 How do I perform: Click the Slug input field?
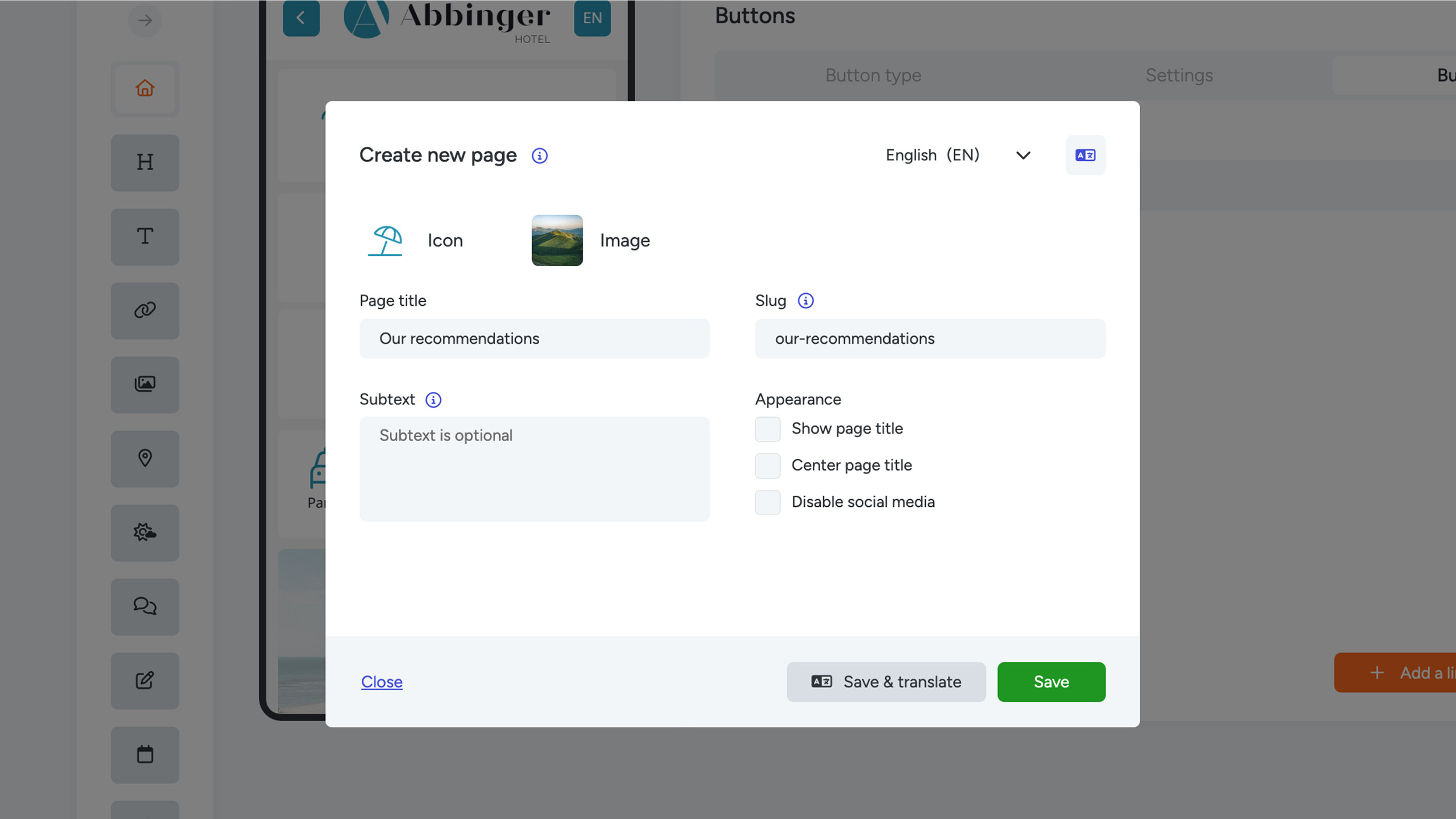(x=930, y=338)
